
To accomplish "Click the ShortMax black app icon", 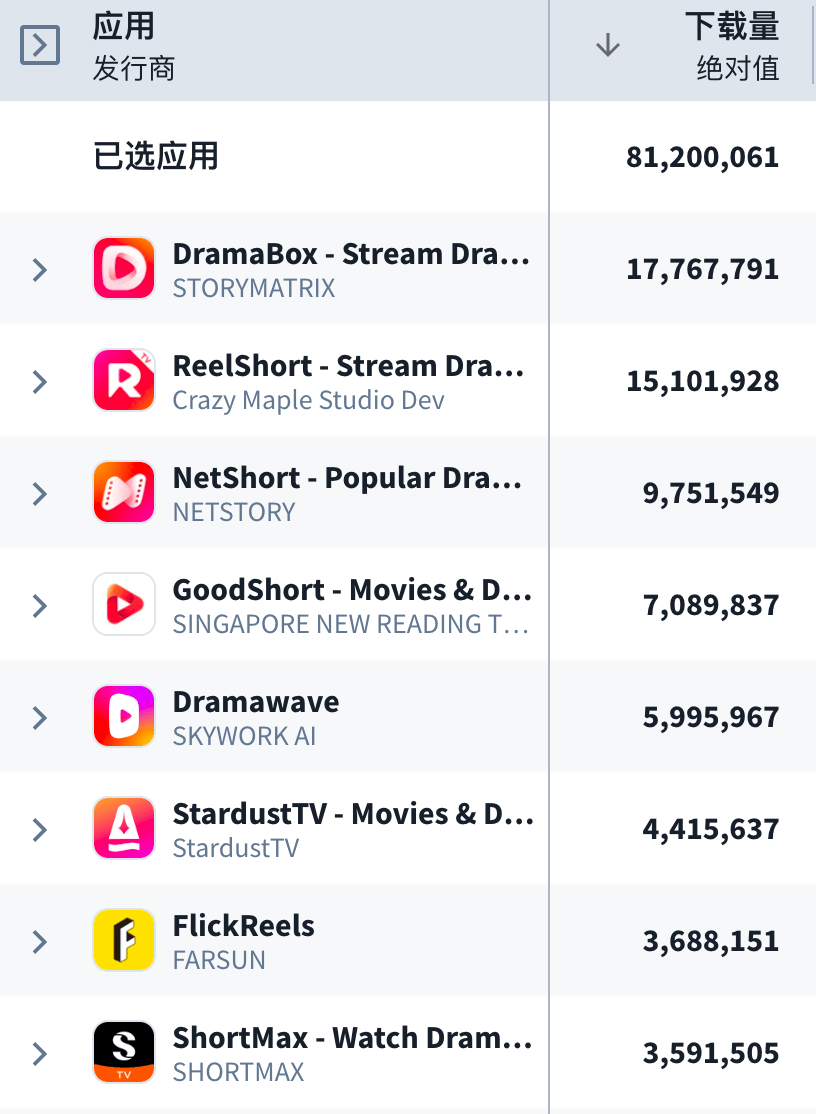I will [x=124, y=1052].
